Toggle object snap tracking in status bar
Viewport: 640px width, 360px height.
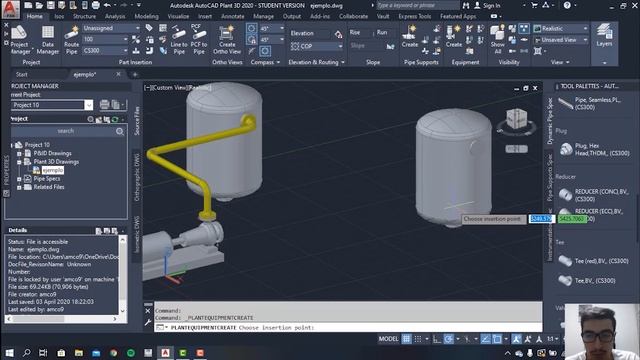(x=485, y=339)
